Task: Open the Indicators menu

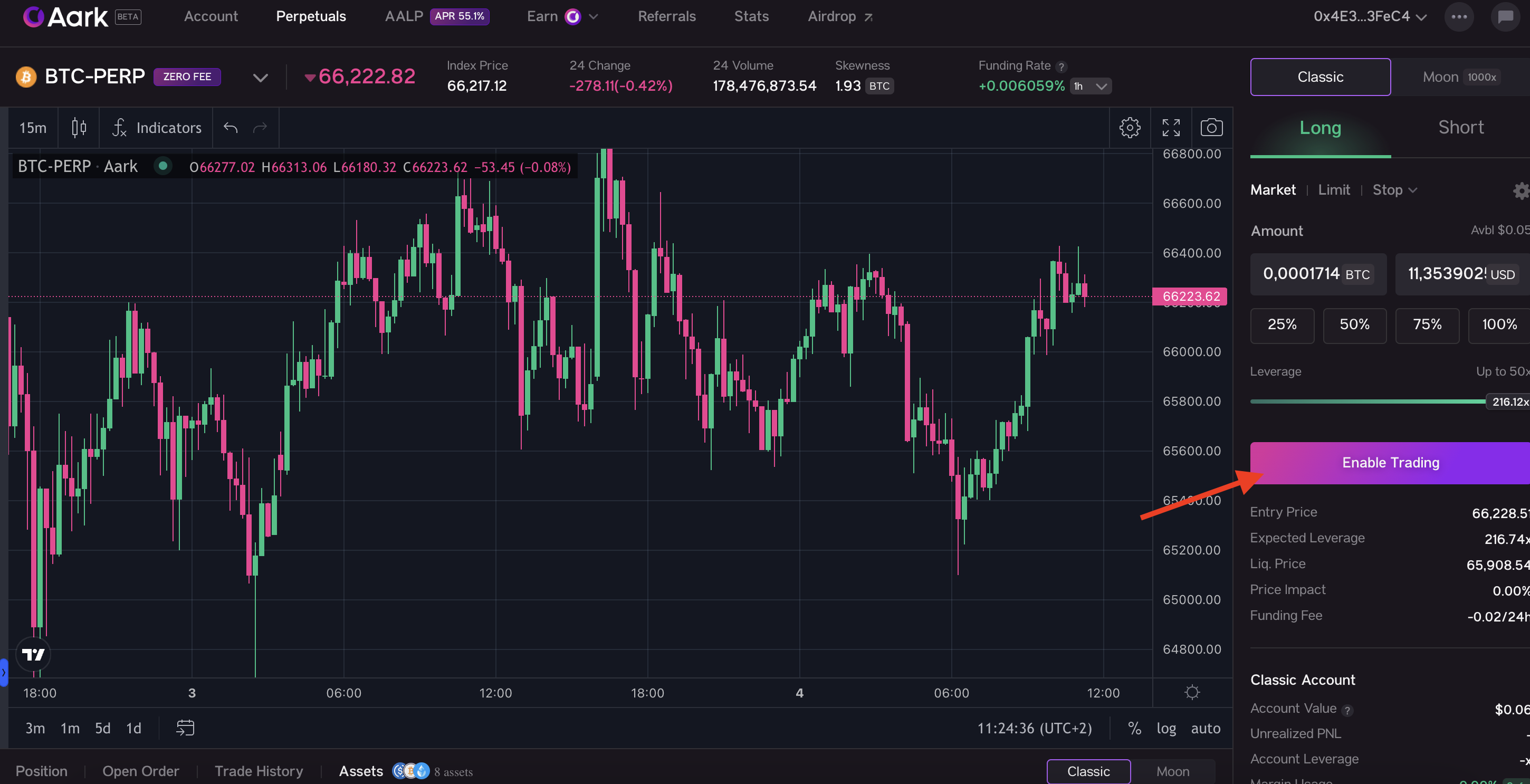Action: click(157, 128)
